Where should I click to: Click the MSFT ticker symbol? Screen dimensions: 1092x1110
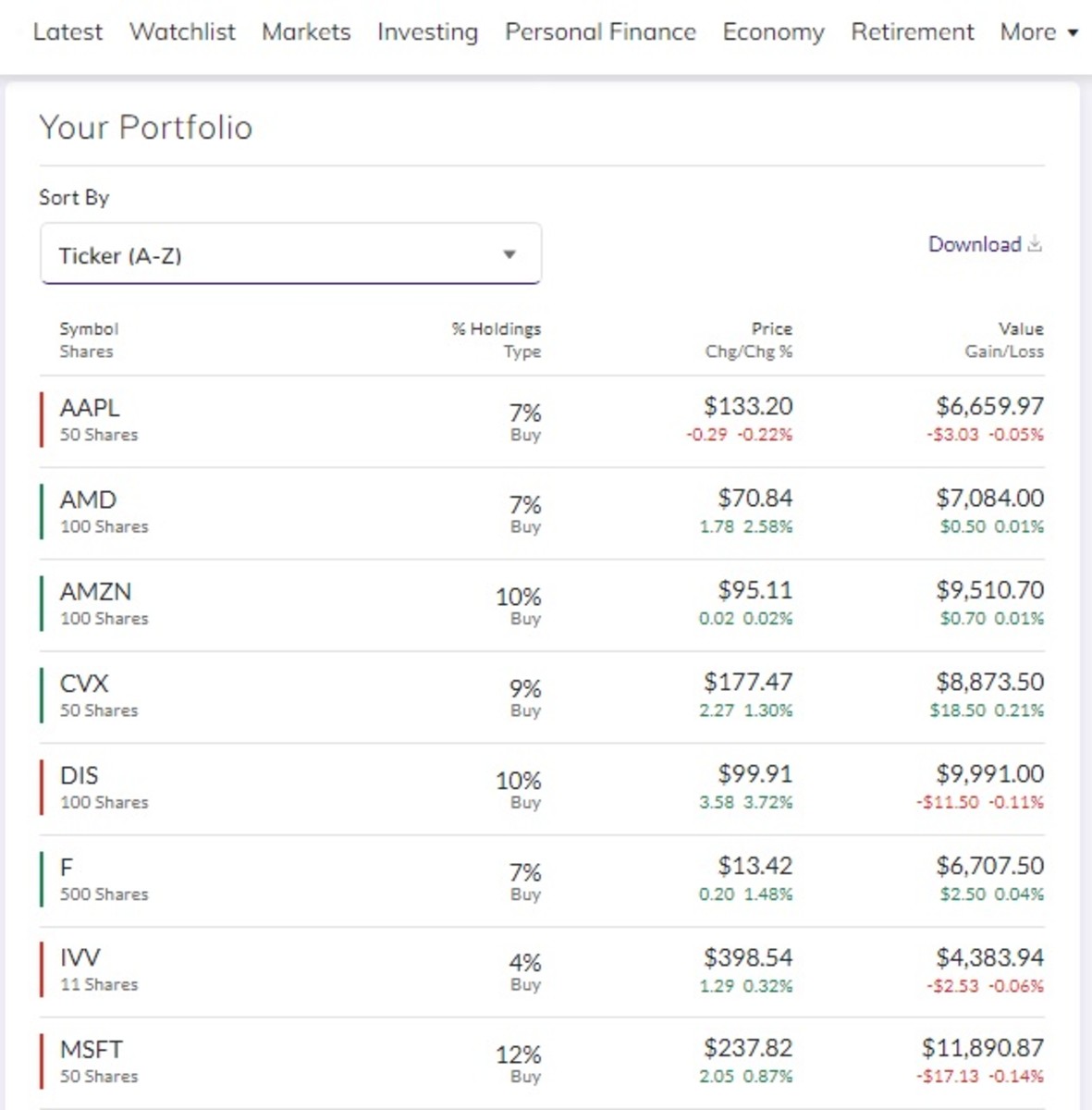[91, 1049]
